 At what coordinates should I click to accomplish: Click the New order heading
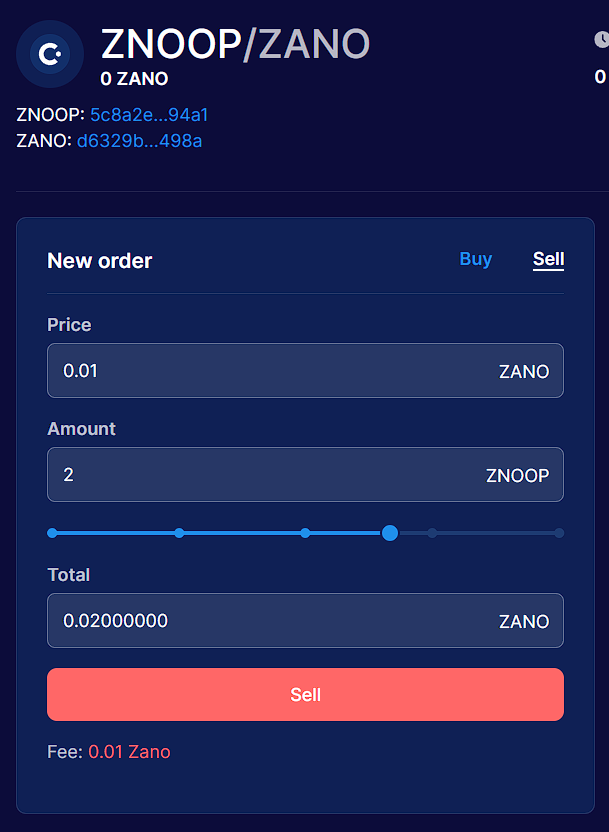[x=99, y=260]
